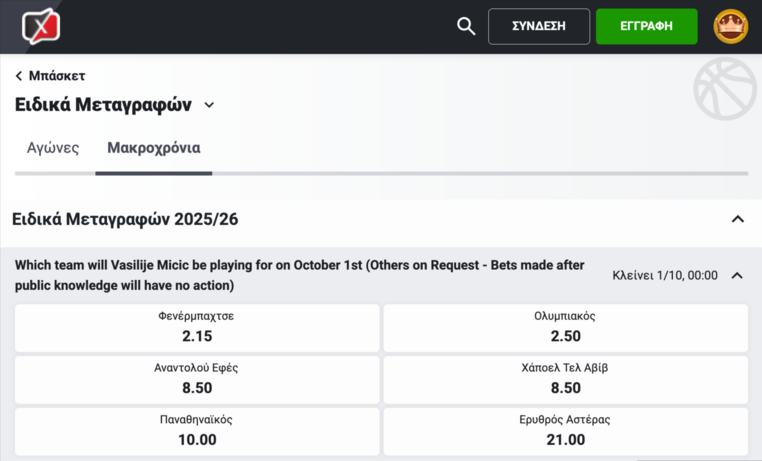Switch to the Αγώνες tab
The image size is (762, 461).
53,148
